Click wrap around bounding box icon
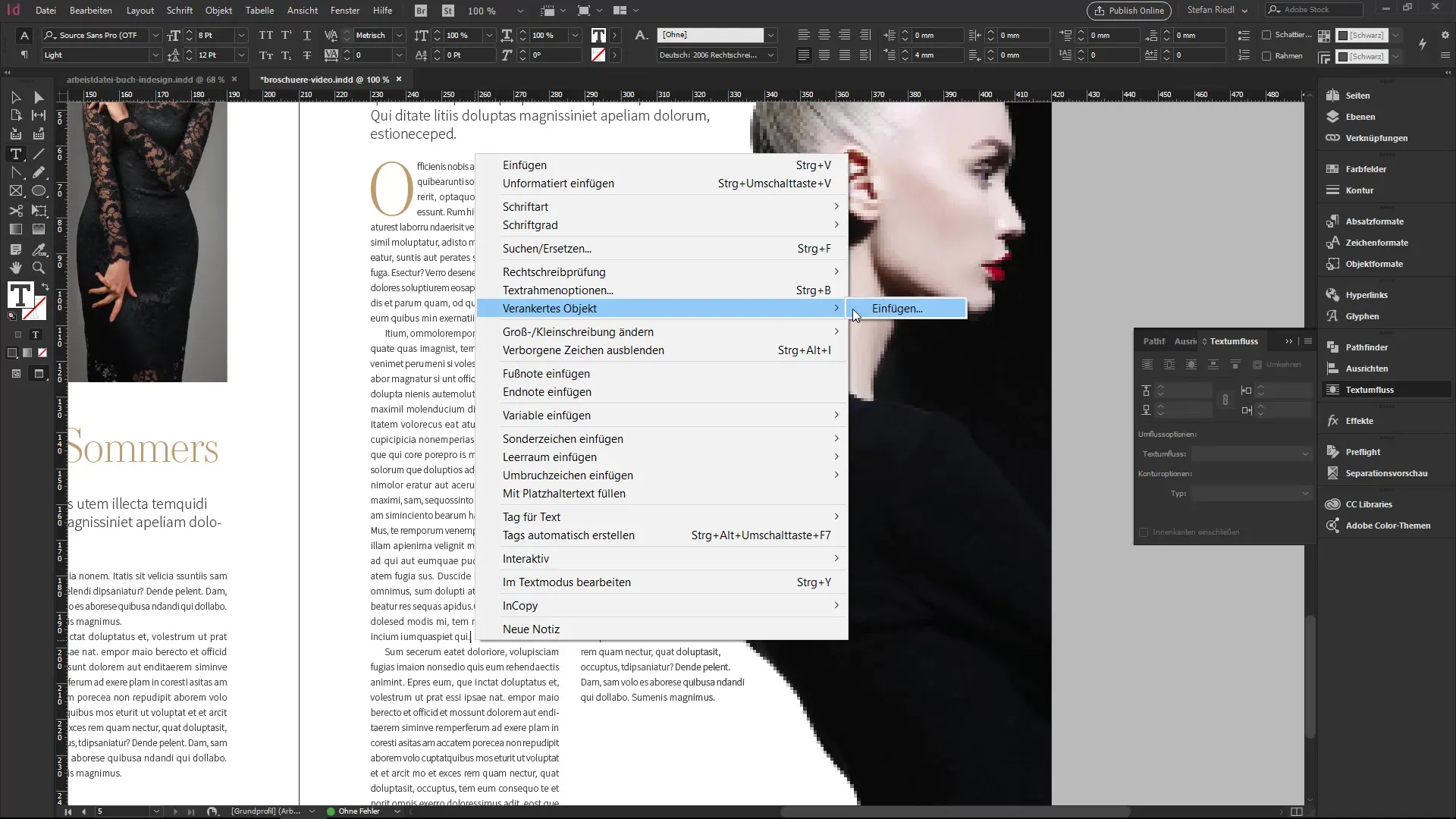Image resolution: width=1456 pixels, height=819 pixels. pyautogui.click(x=1169, y=365)
